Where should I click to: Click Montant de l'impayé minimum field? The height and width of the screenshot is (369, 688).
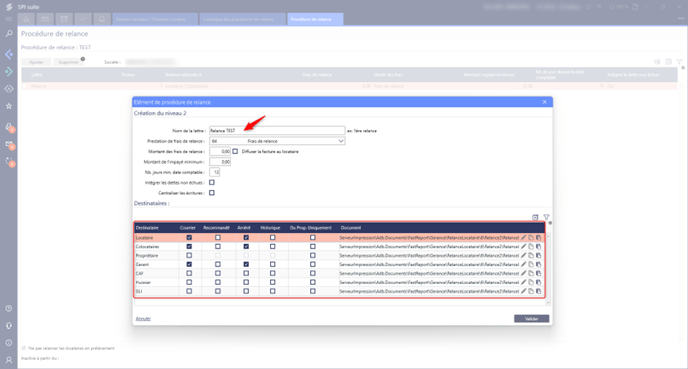coord(220,162)
